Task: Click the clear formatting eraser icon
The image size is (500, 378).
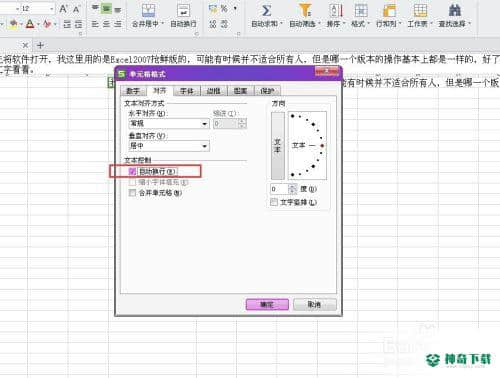Action: click(x=47, y=24)
